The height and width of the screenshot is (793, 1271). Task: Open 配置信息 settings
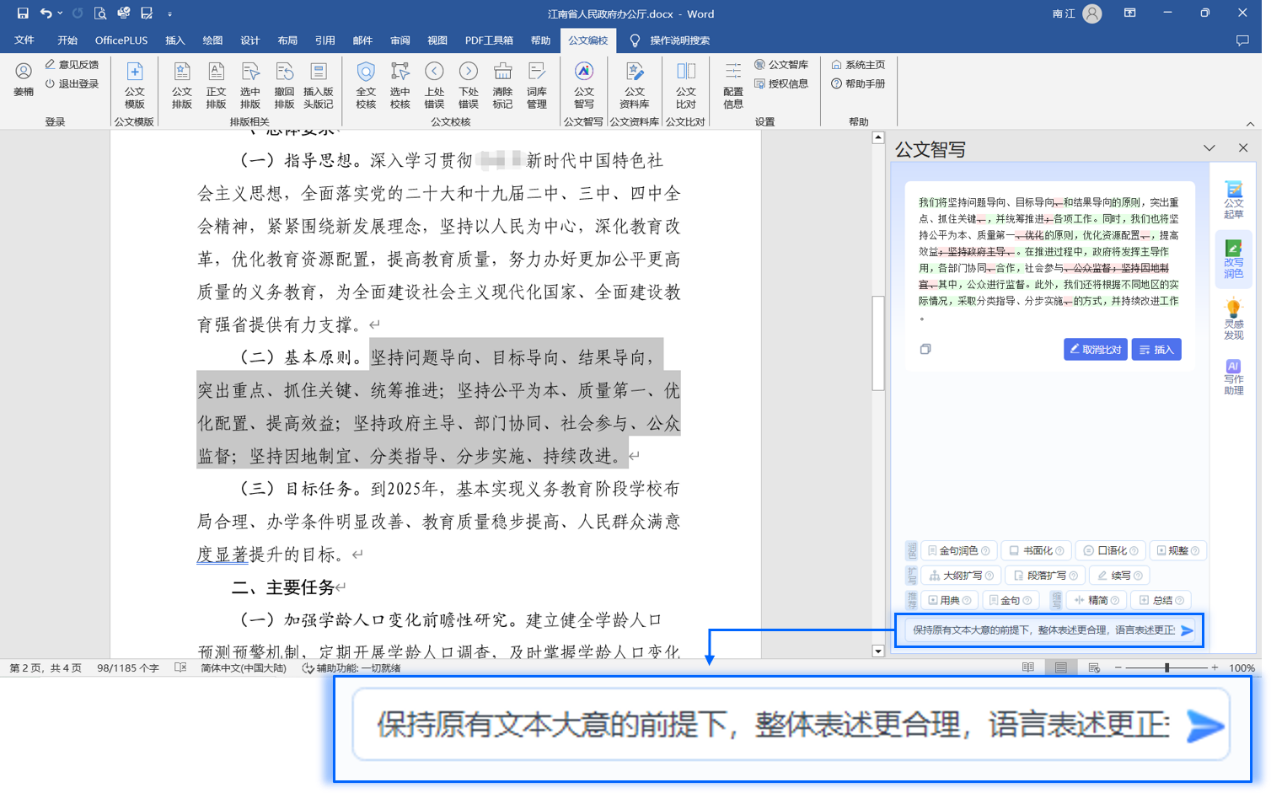point(733,84)
